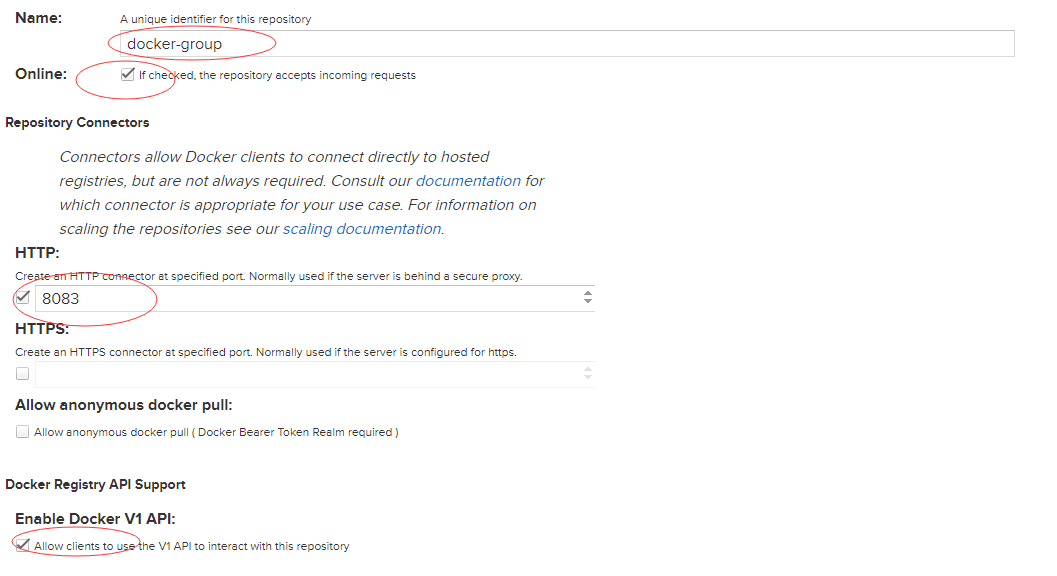Increase the HTTP port with the up arrow
The height and width of the screenshot is (576, 1057).
tap(588, 293)
